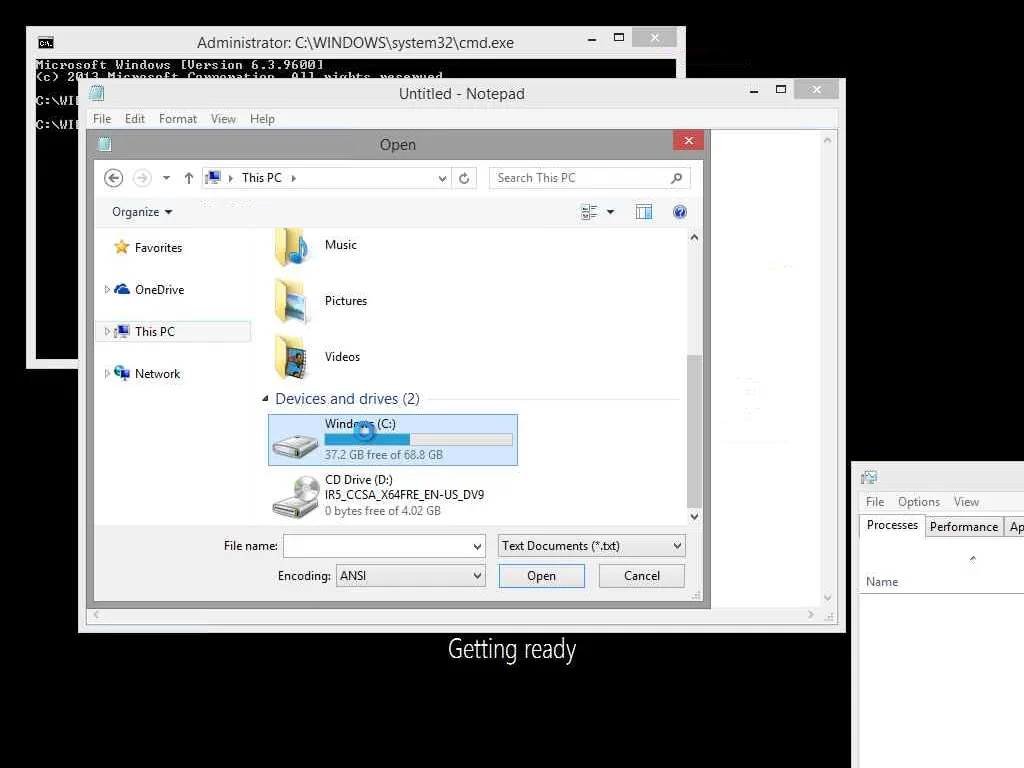Switch to Task Manager Processes tab
This screenshot has height=768, width=1024.
892,525
